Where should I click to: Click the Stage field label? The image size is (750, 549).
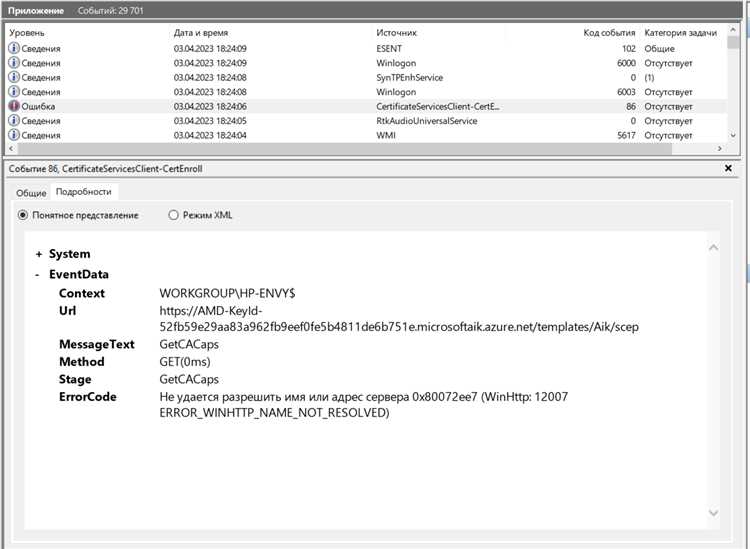pos(75,379)
